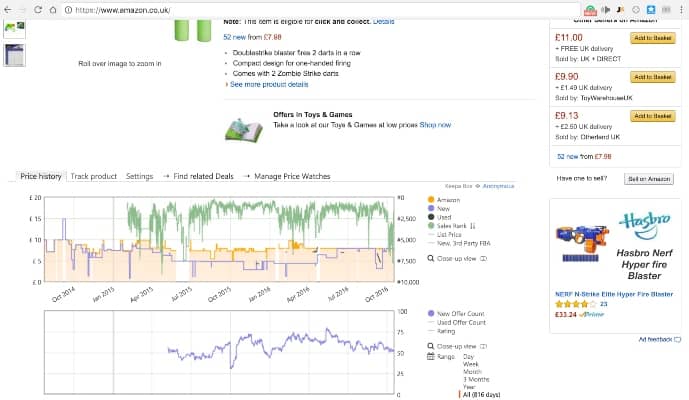Screen dimensions: 689x400
Task: Reload the page with refresh icon
Action: tap(38, 9)
